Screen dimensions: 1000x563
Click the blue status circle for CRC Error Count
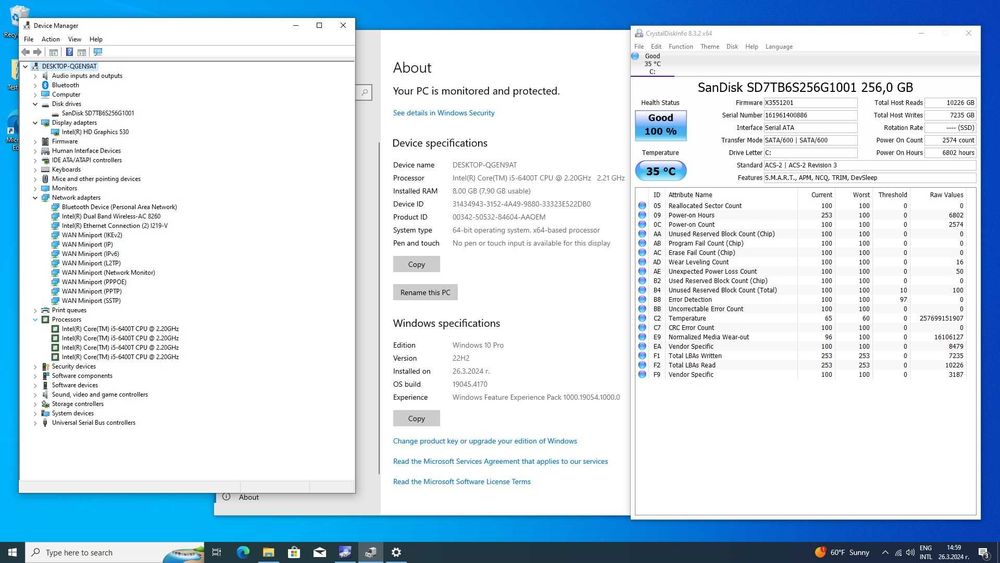click(x=642, y=328)
